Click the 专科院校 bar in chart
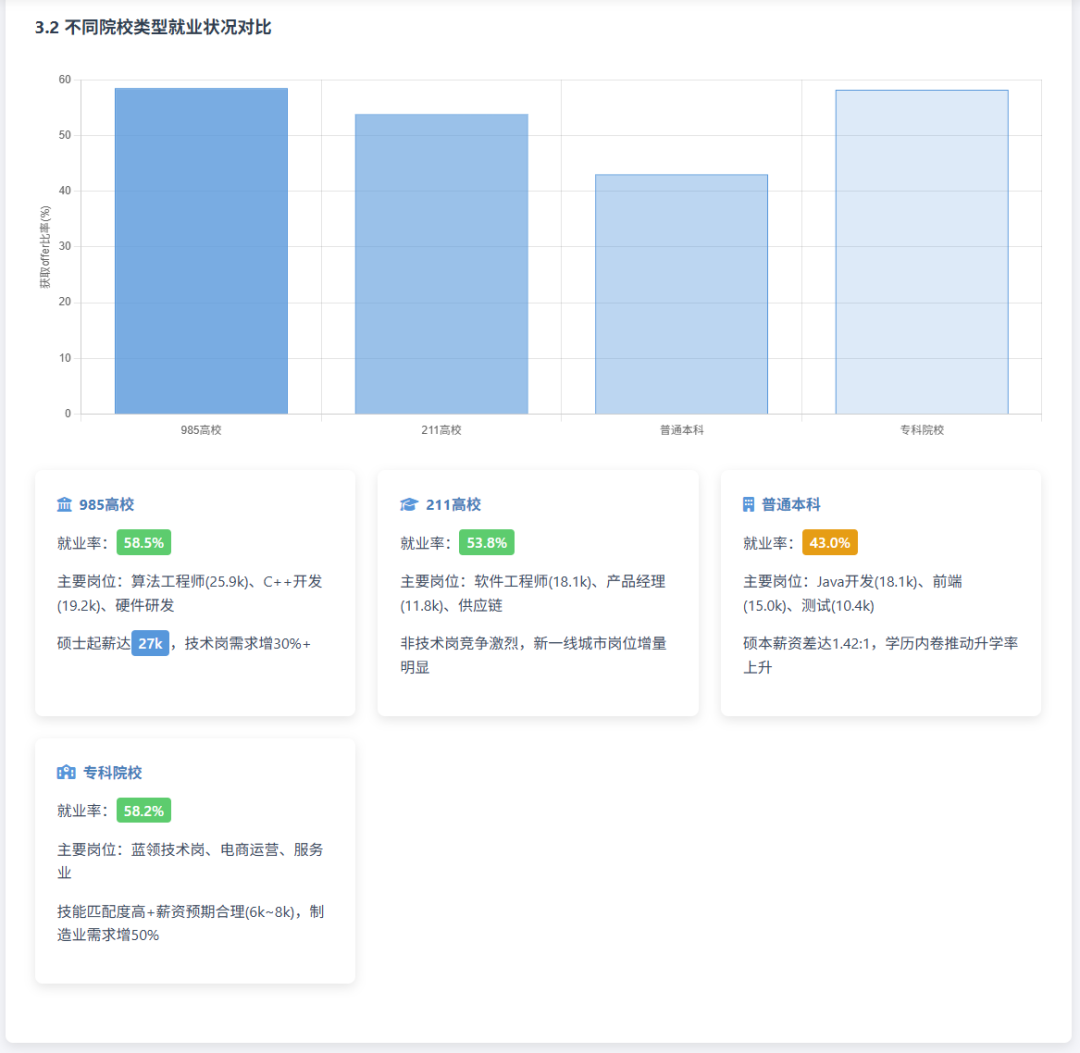This screenshot has width=1080, height=1053. (922, 252)
